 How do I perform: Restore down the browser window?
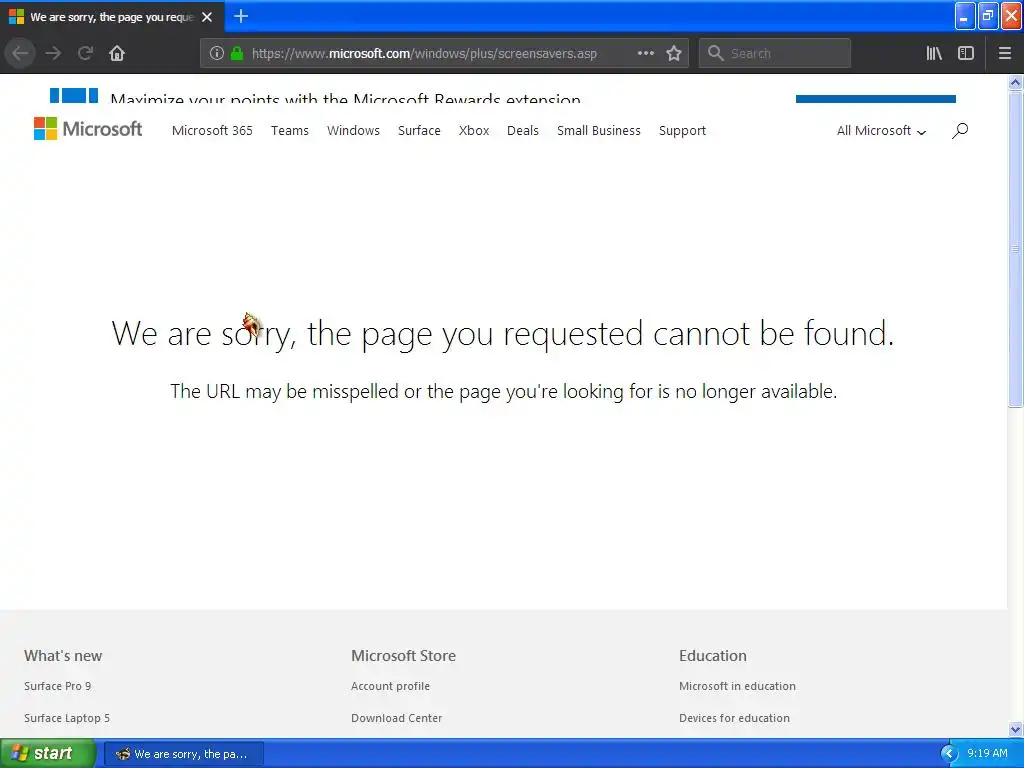coord(988,16)
